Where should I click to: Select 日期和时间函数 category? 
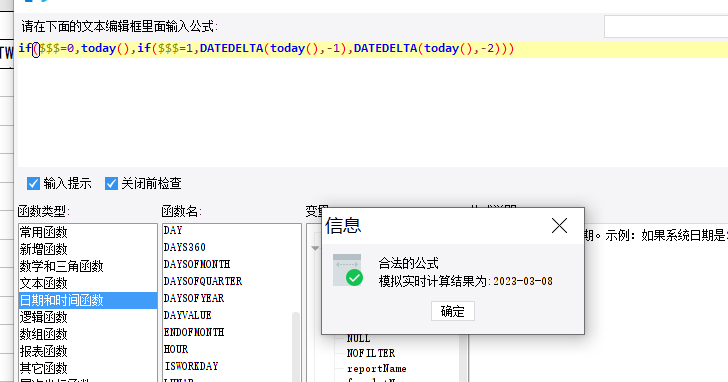tap(88, 300)
